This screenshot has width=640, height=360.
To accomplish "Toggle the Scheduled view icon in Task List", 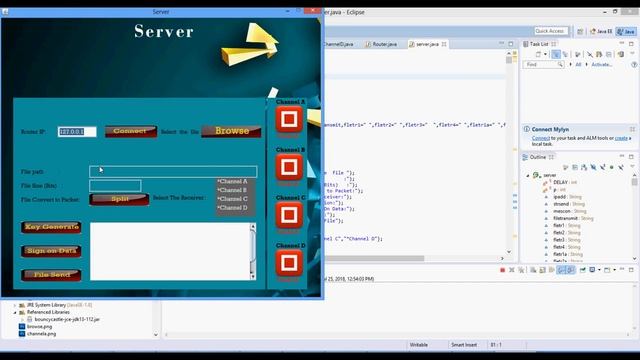I will tap(565, 54).
